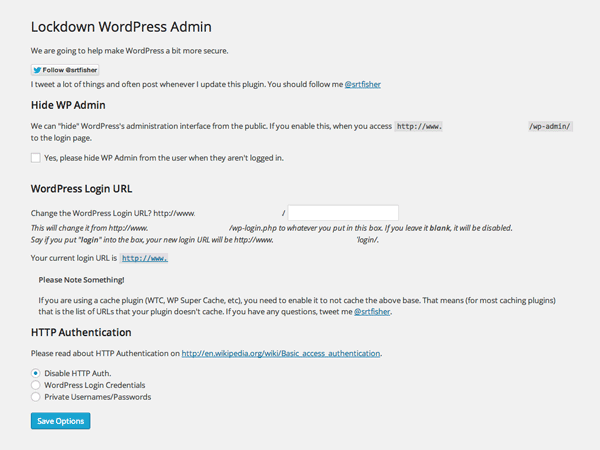Viewport: 600px width, 450px height.
Task: Select the Disable HTTP Auth radio button
Action: coord(36,373)
